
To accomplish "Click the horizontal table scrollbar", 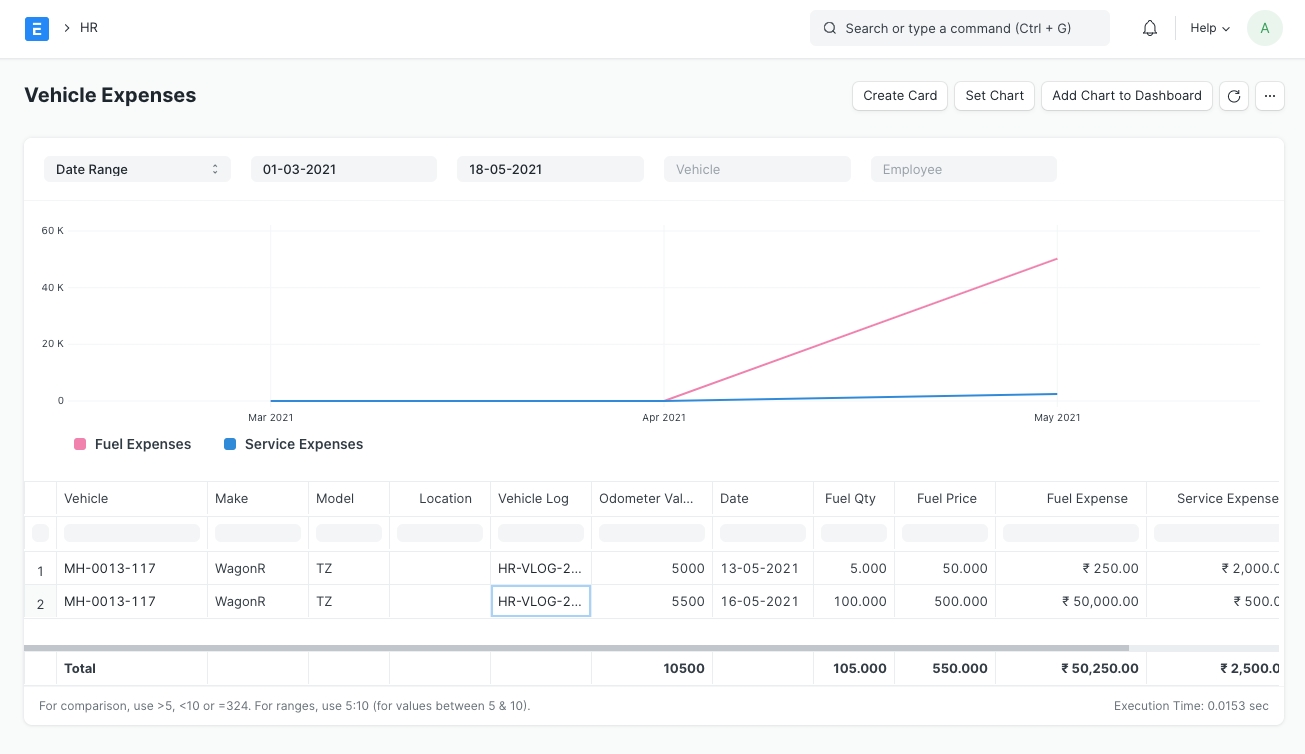I will (x=576, y=648).
